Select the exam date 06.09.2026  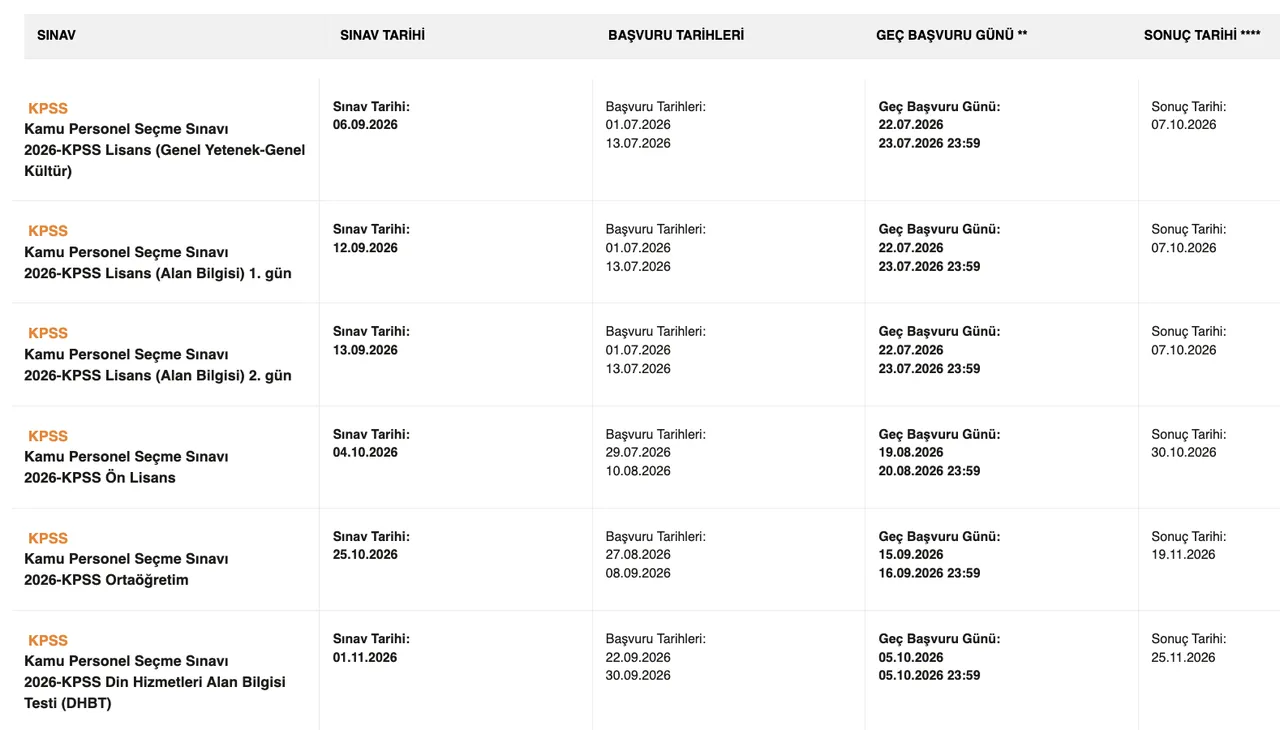pyautogui.click(x=365, y=125)
